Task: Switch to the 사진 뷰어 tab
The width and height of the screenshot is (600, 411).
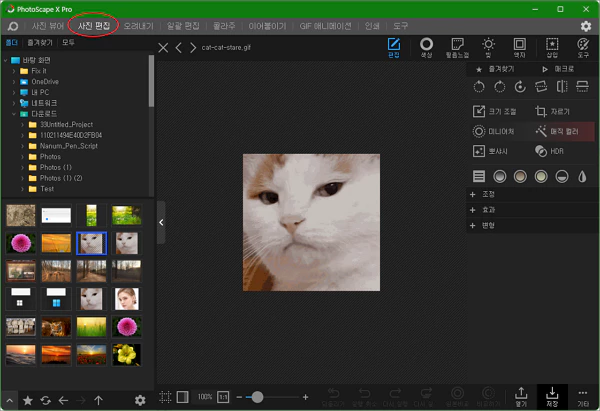Action: point(47,26)
